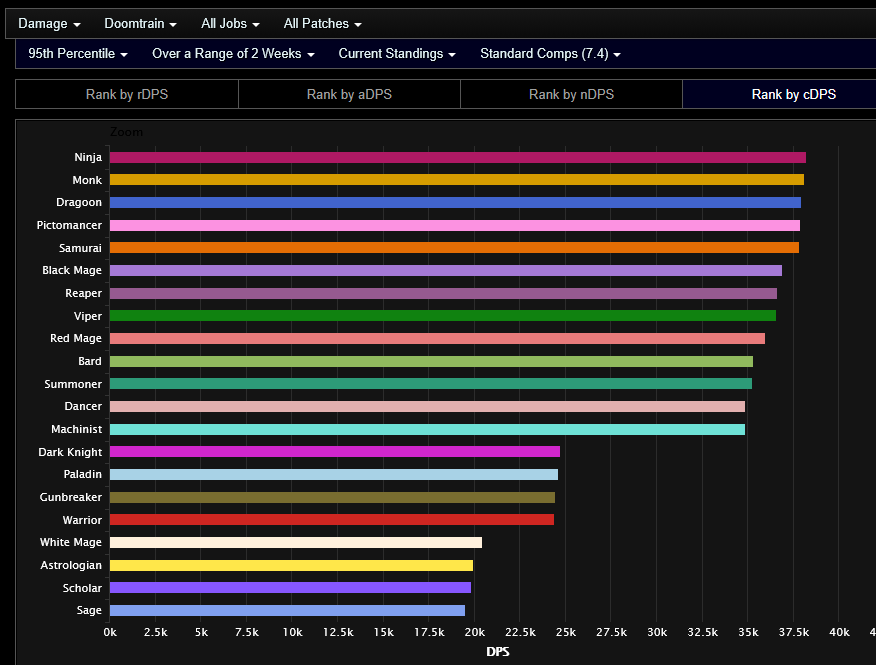
Task: Click the Sage job label
Action: (x=89, y=611)
